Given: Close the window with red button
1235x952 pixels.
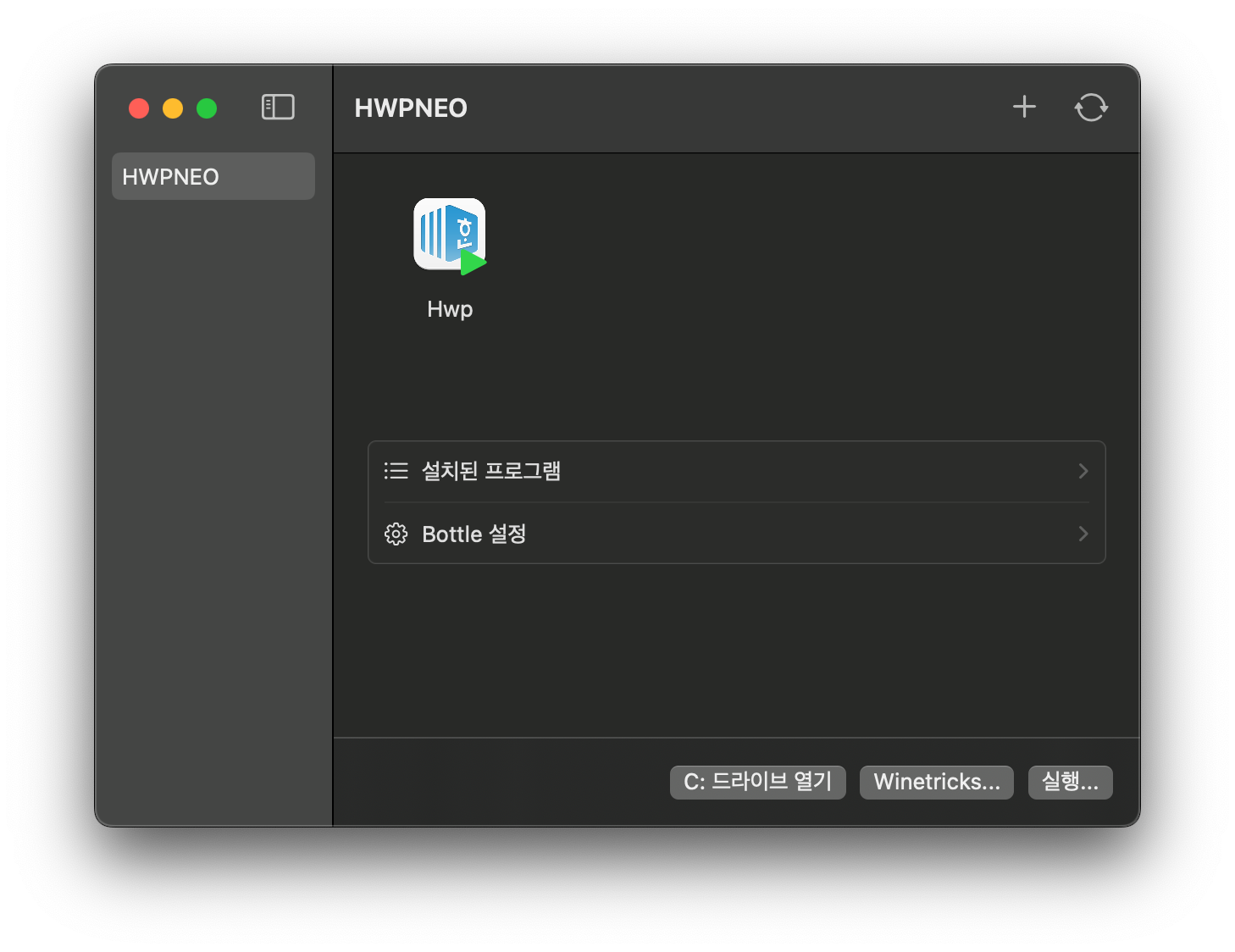Looking at the screenshot, I should [139, 108].
